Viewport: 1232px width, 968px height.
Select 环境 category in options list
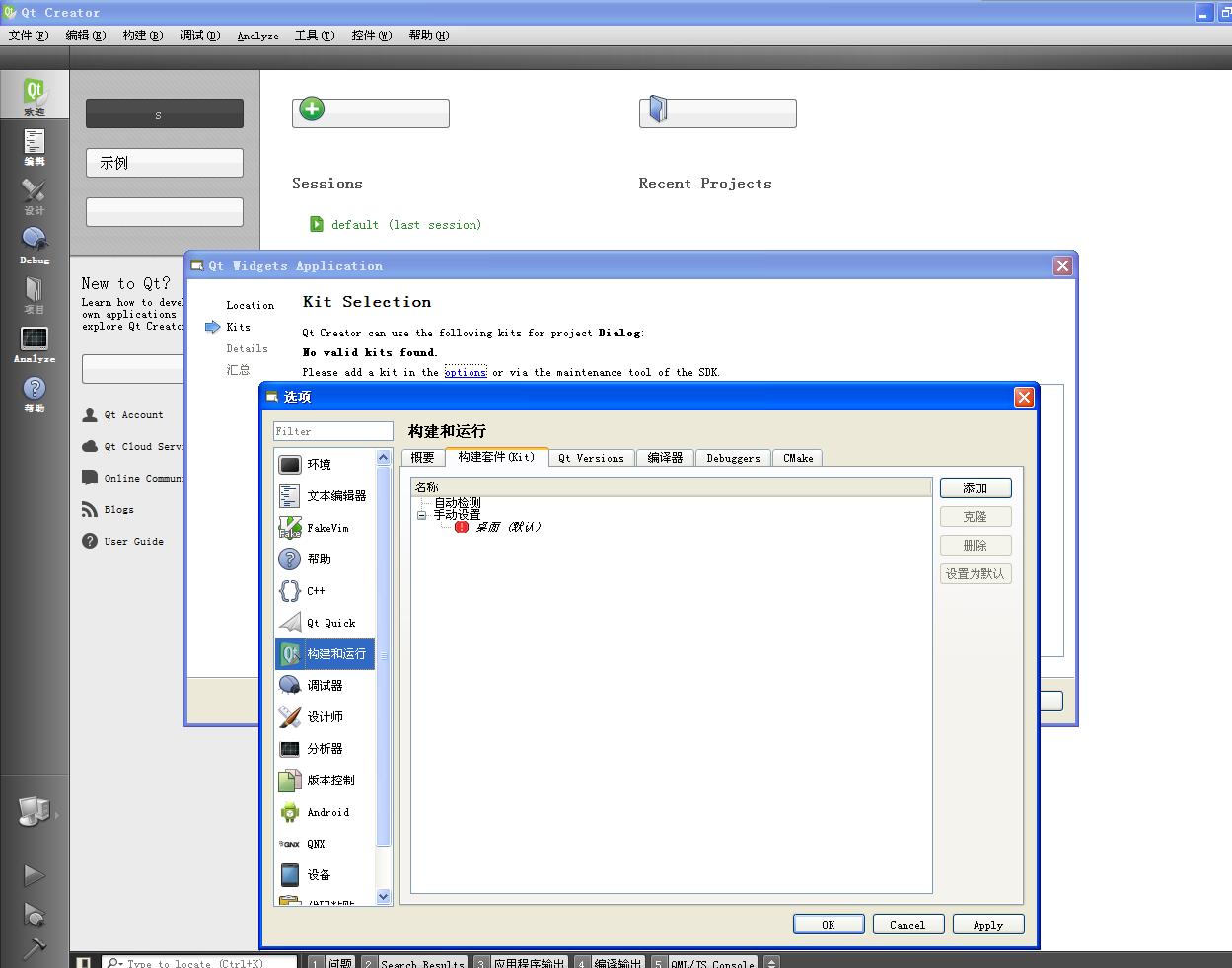[x=325, y=464]
